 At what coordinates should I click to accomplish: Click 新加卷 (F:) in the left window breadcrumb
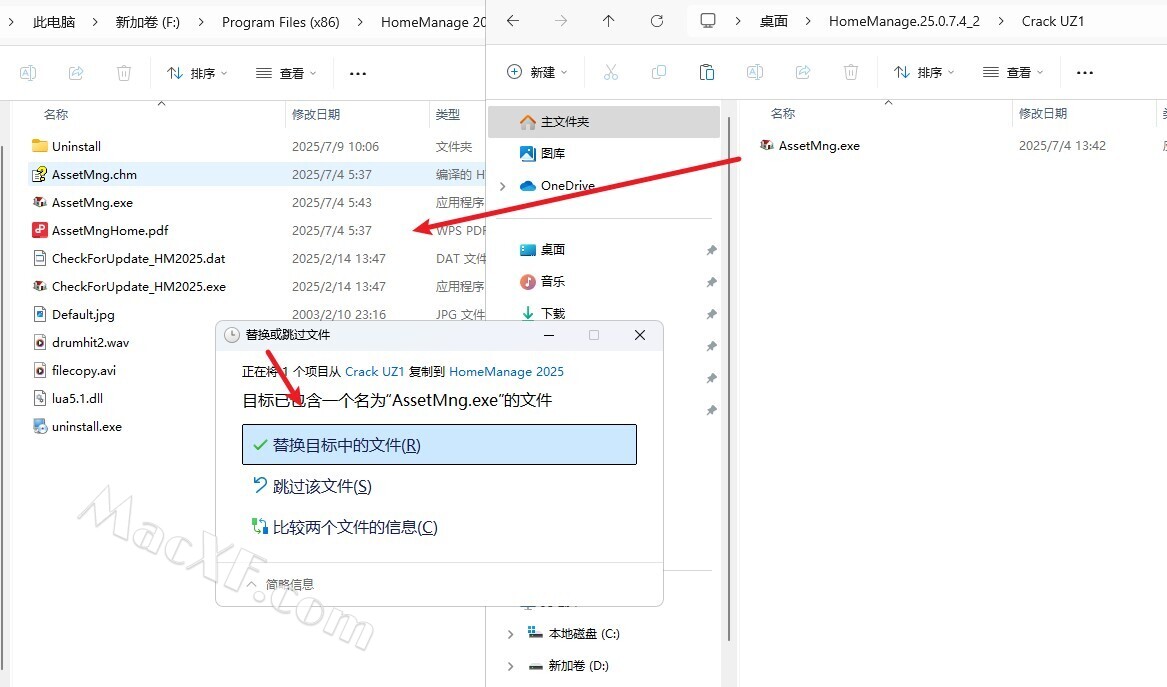pyautogui.click(x=147, y=22)
